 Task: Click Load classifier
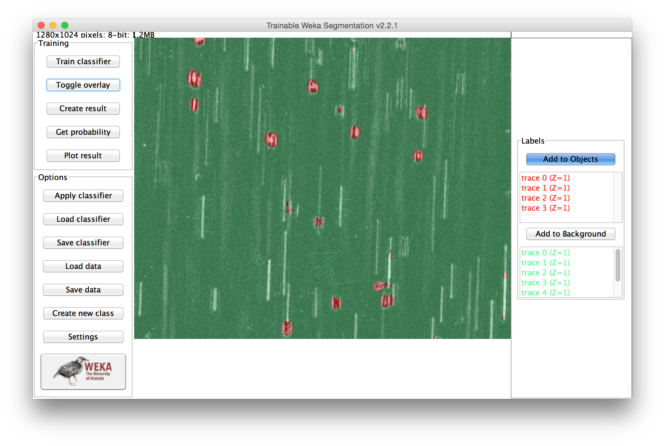tap(83, 219)
